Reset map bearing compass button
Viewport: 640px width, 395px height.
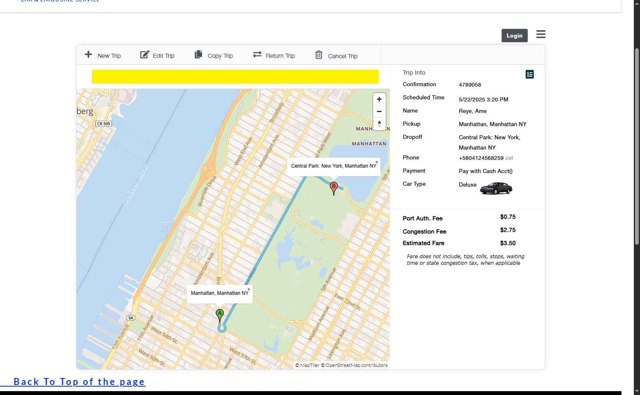pos(379,123)
